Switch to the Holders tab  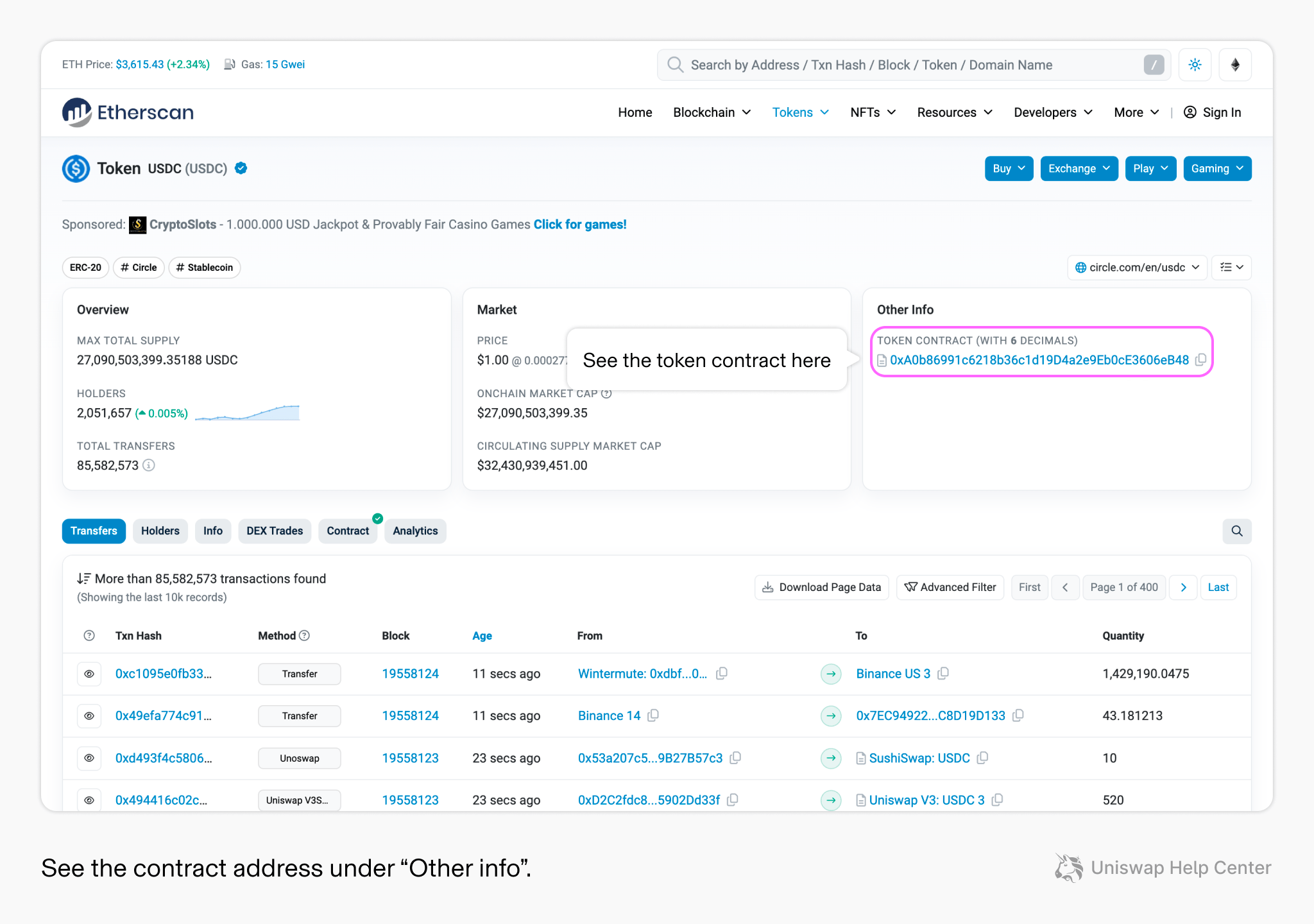160,531
